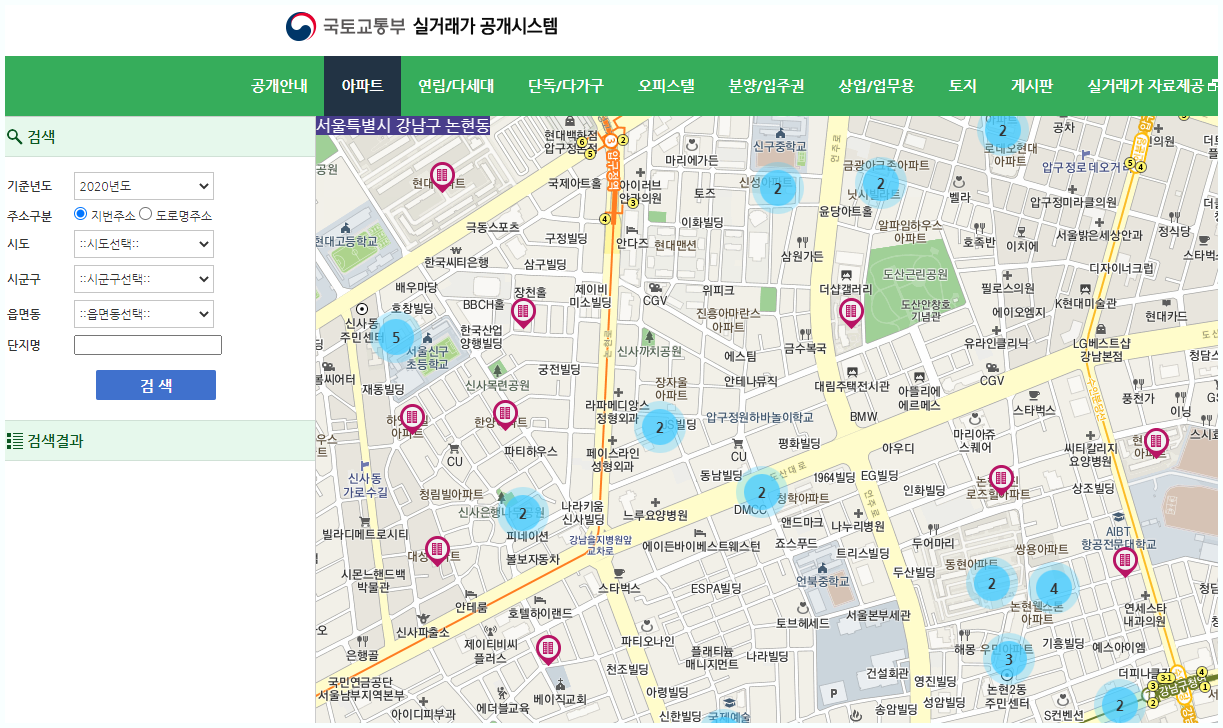Expand the 시군구선택 dropdown
The width and height of the screenshot is (1223, 728).
pos(144,278)
